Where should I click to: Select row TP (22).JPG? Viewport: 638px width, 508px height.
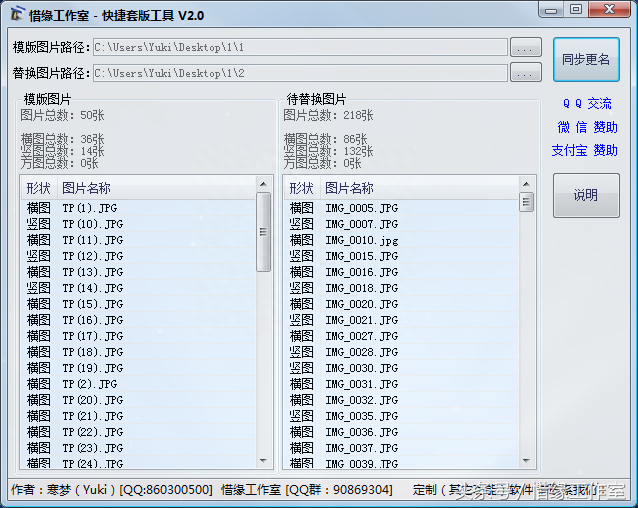138,432
